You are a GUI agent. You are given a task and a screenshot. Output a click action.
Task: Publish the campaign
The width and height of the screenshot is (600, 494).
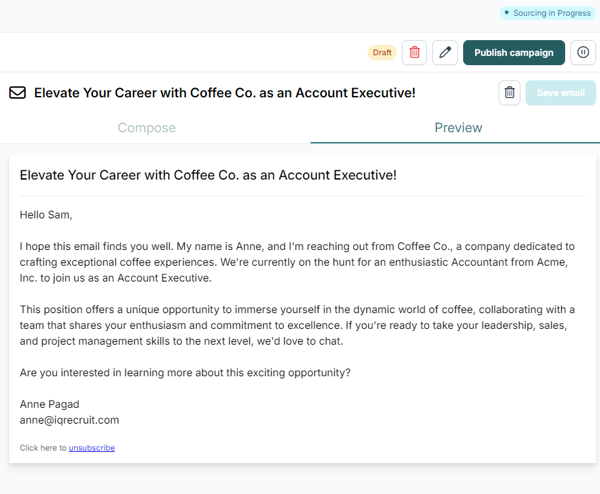tap(514, 53)
